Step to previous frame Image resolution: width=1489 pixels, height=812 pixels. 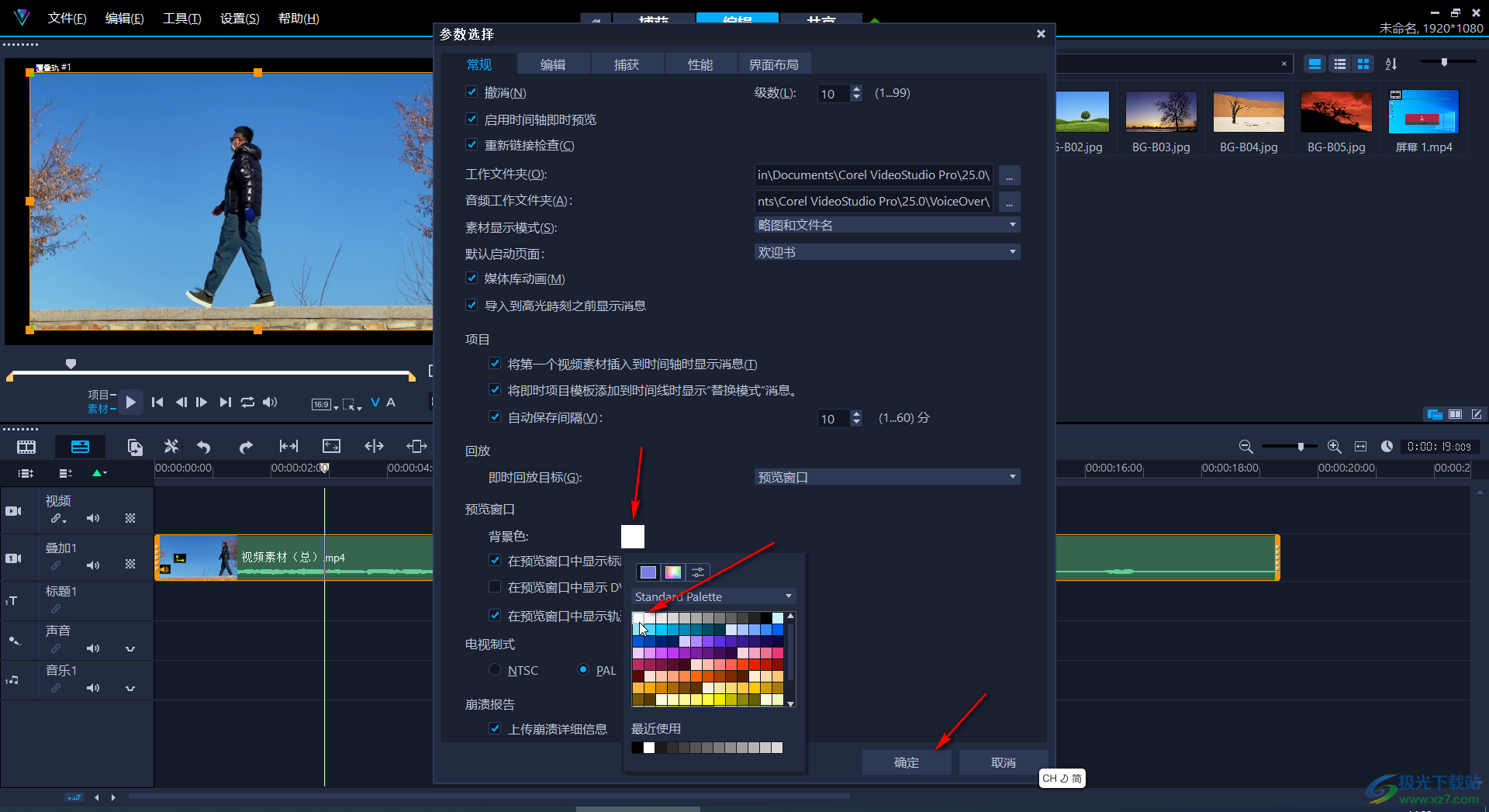181,402
